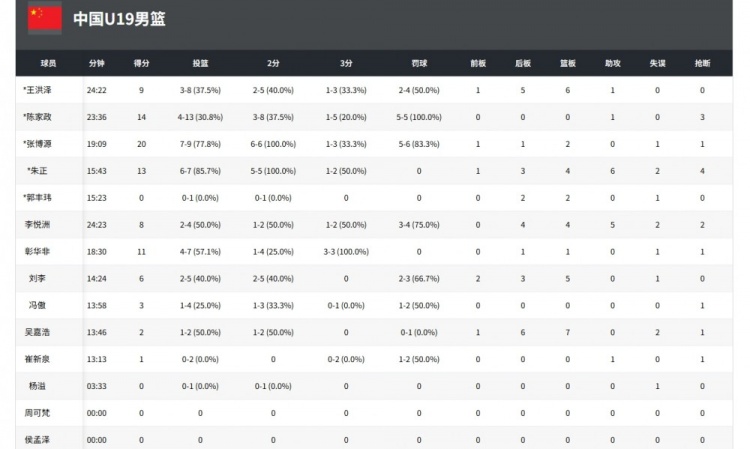Click the China flag icon
Viewport: 750px width, 449px height.
pyautogui.click(x=44, y=18)
